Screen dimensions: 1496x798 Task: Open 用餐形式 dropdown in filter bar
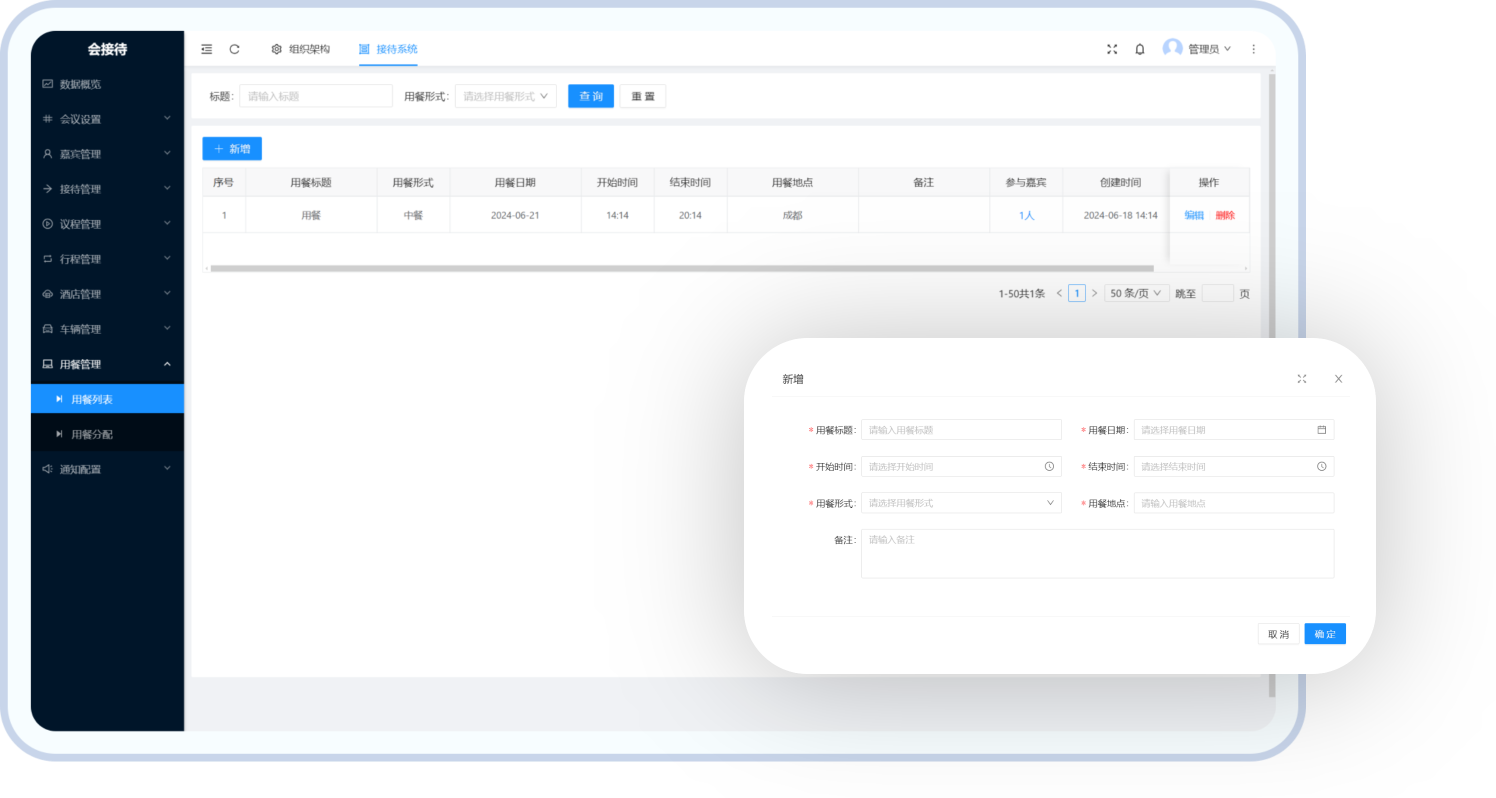[x=505, y=96]
